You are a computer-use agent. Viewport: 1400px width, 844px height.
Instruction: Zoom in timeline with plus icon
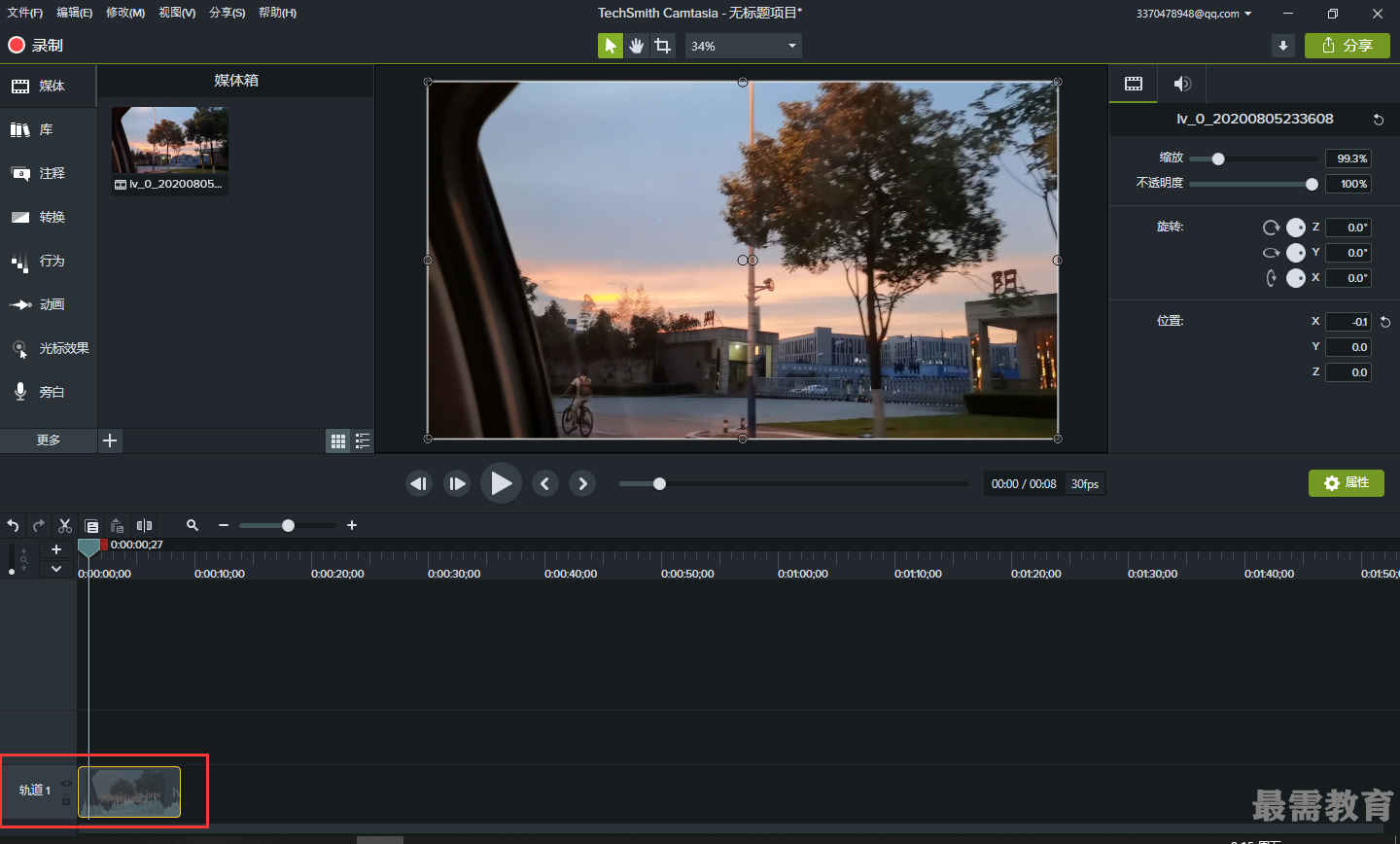pyautogui.click(x=352, y=525)
